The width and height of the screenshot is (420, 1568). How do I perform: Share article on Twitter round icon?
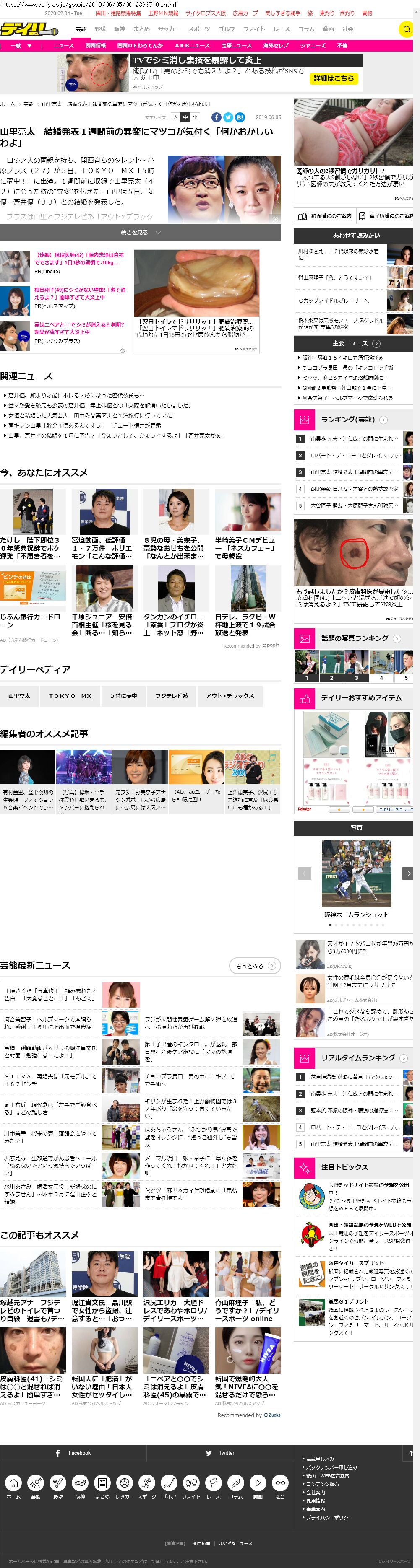coord(228,117)
